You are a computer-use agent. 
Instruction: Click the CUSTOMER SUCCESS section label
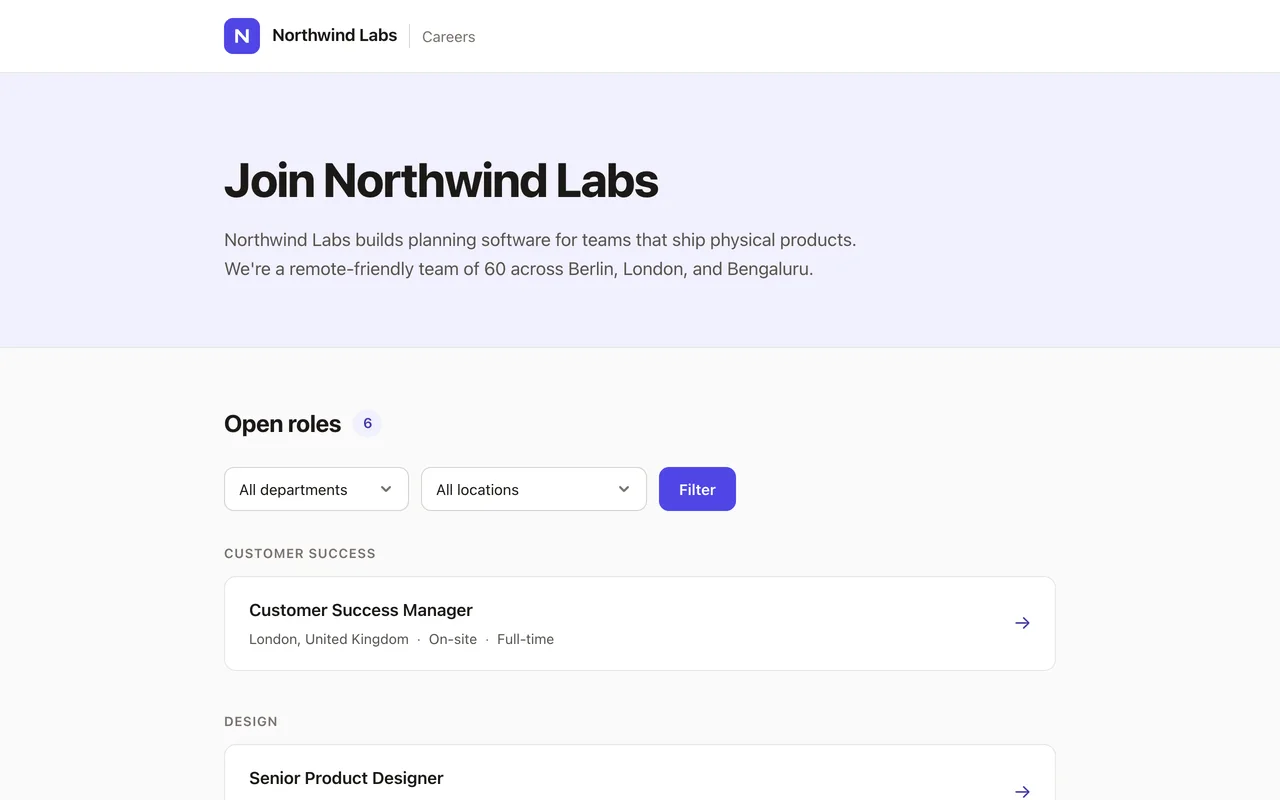(300, 553)
